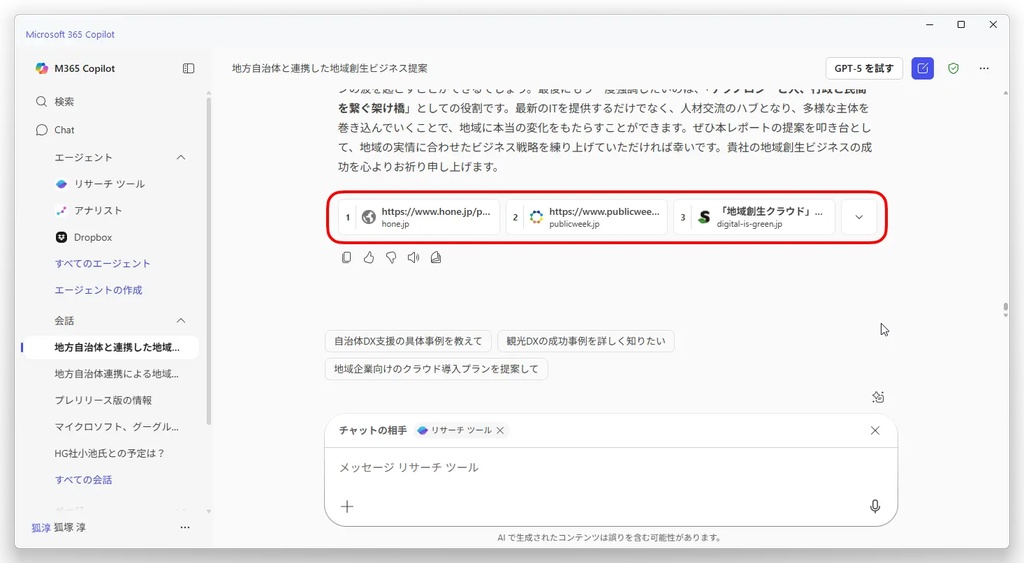Click the M365 Copilot logo
1024x563 pixels.
tap(42, 69)
